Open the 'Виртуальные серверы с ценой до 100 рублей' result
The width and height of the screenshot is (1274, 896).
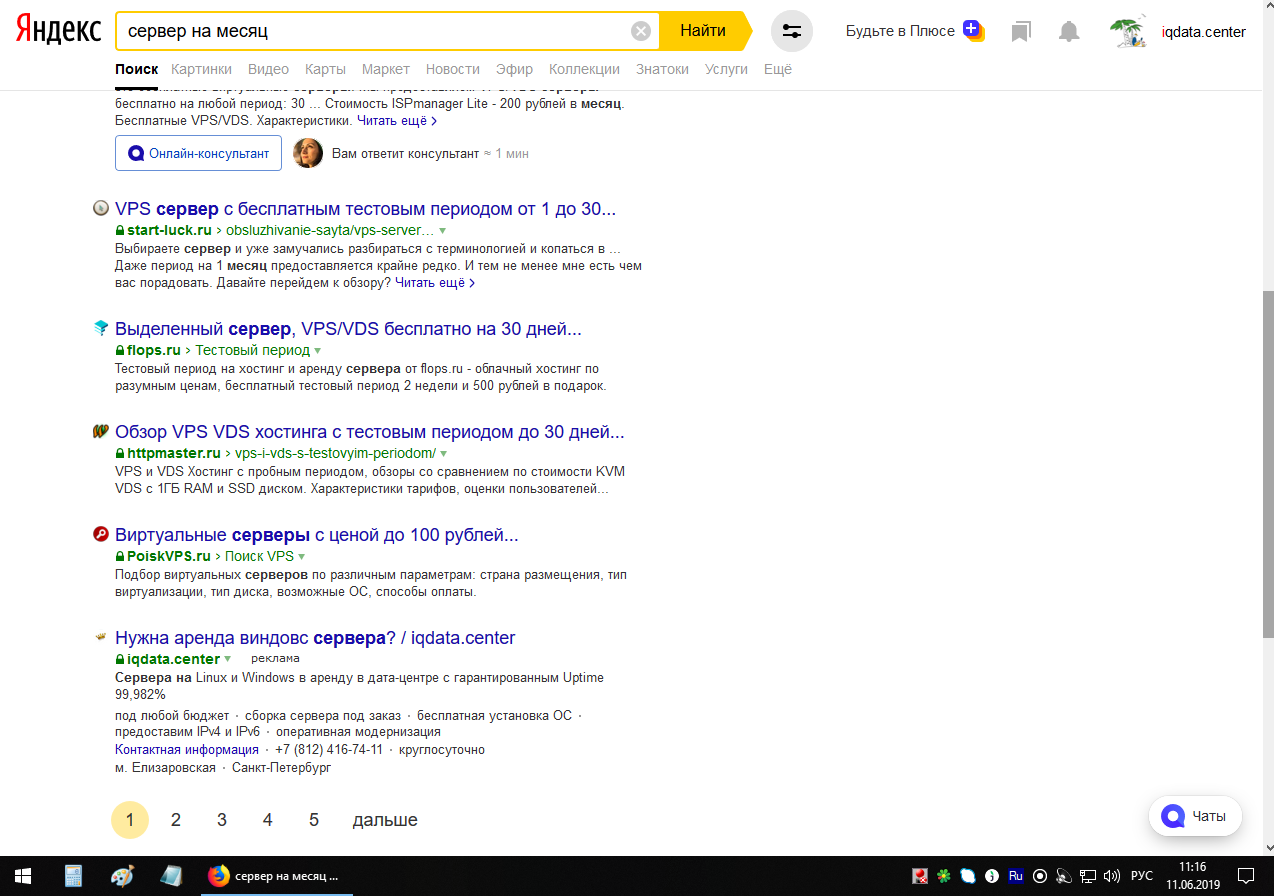317,535
